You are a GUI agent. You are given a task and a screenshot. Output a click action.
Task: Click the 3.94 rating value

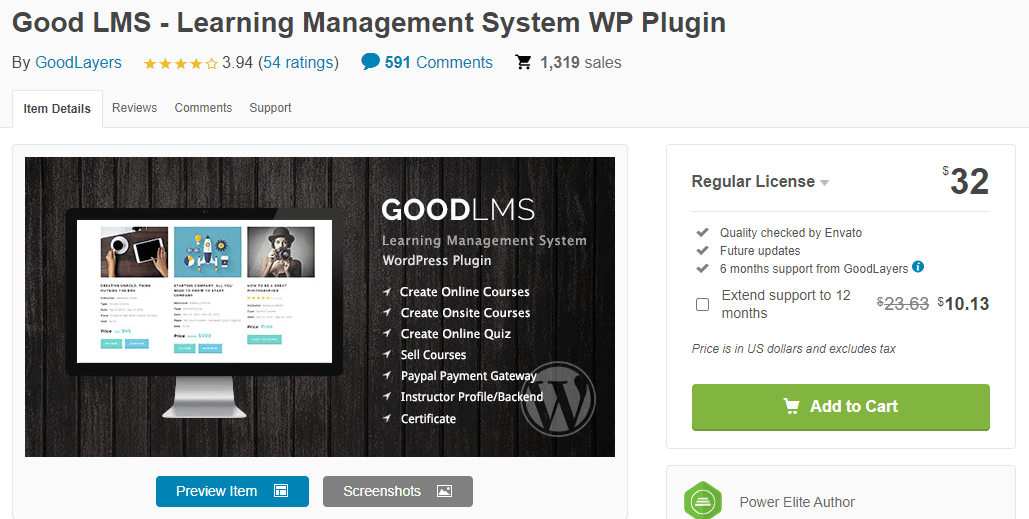click(238, 62)
